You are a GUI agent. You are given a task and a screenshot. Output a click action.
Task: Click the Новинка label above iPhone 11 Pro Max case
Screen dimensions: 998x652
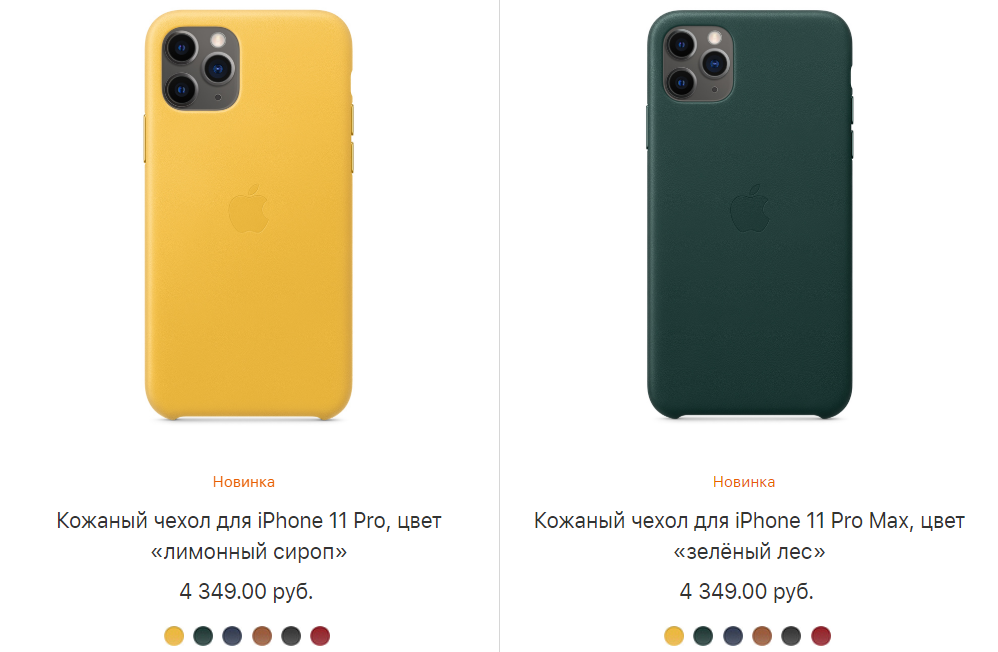click(x=744, y=482)
